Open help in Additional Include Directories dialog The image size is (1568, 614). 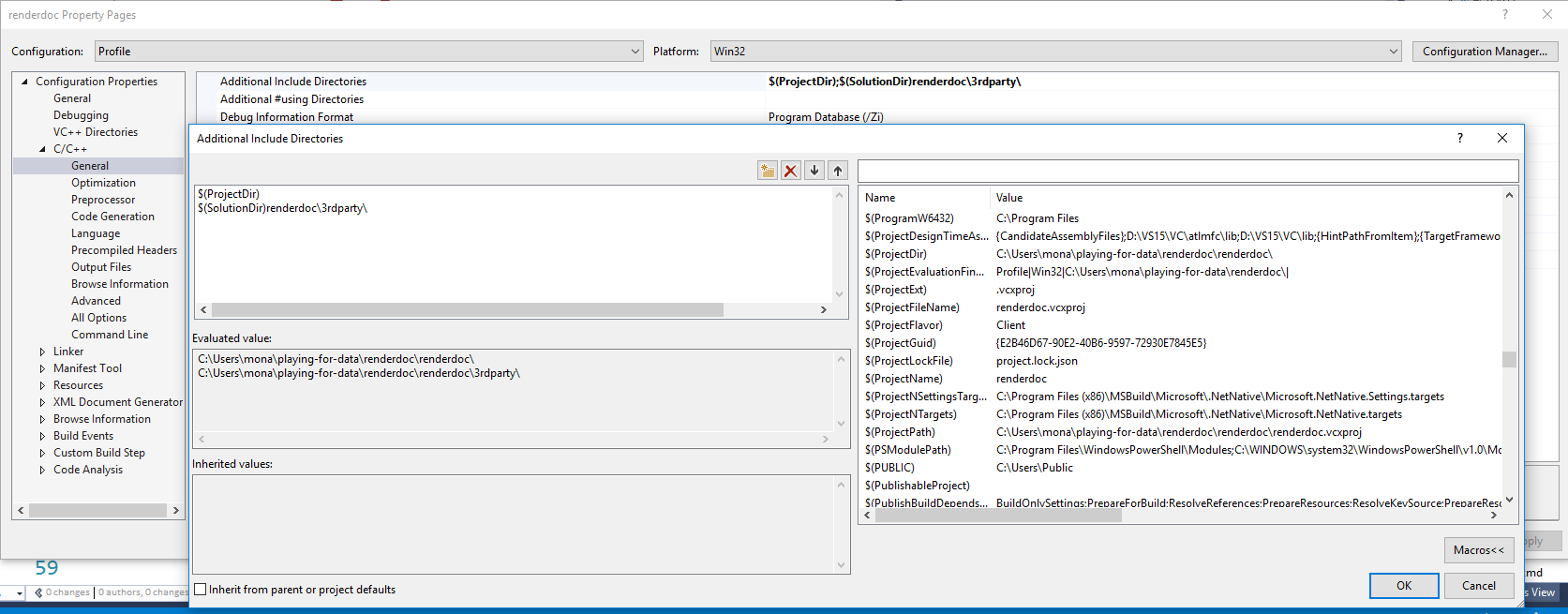(x=1459, y=138)
